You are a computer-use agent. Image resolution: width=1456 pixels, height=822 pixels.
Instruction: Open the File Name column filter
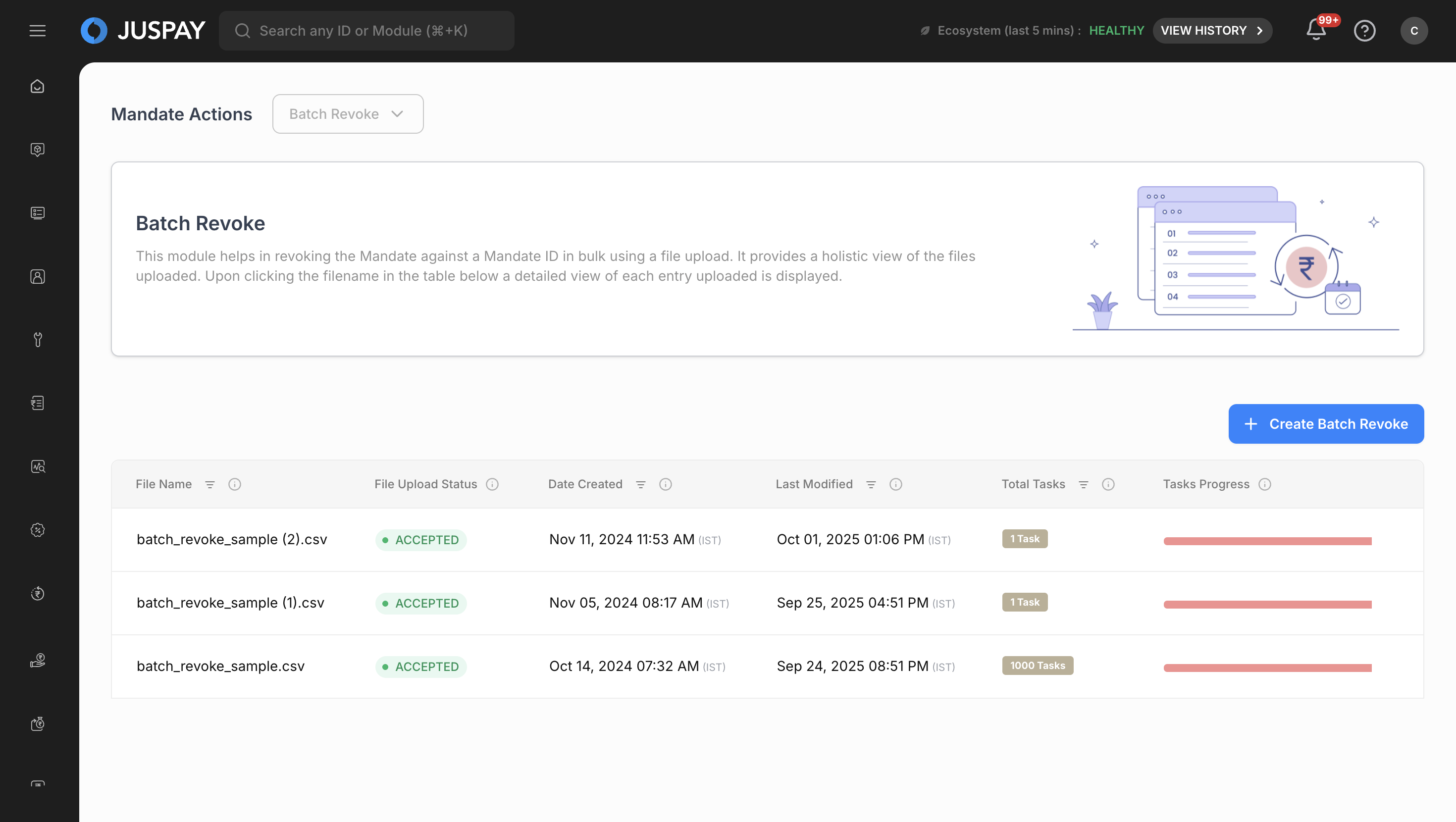209,484
